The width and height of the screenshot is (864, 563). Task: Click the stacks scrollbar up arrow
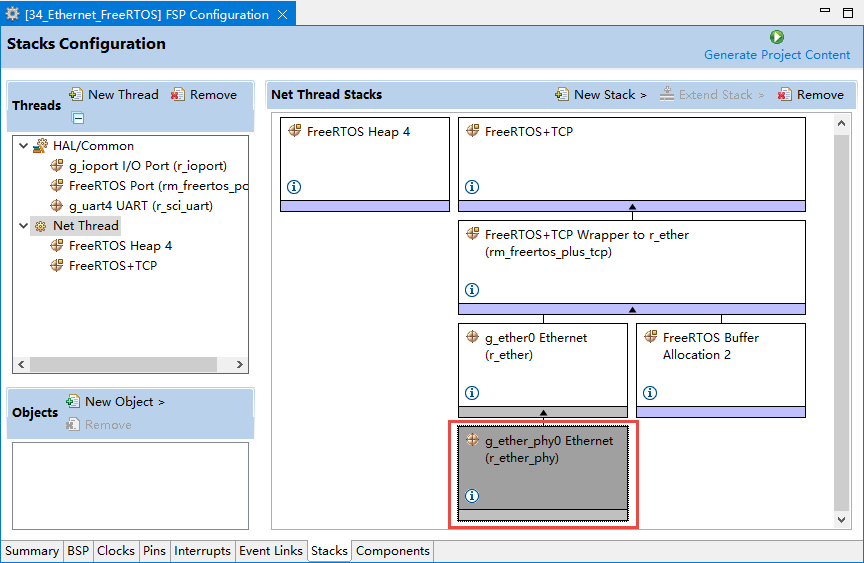pyautogui.click(x=841, y=123)
